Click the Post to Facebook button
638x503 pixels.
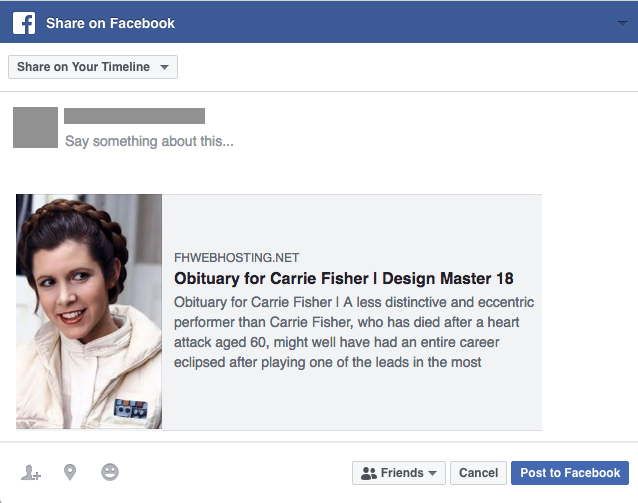pos(570,473)
